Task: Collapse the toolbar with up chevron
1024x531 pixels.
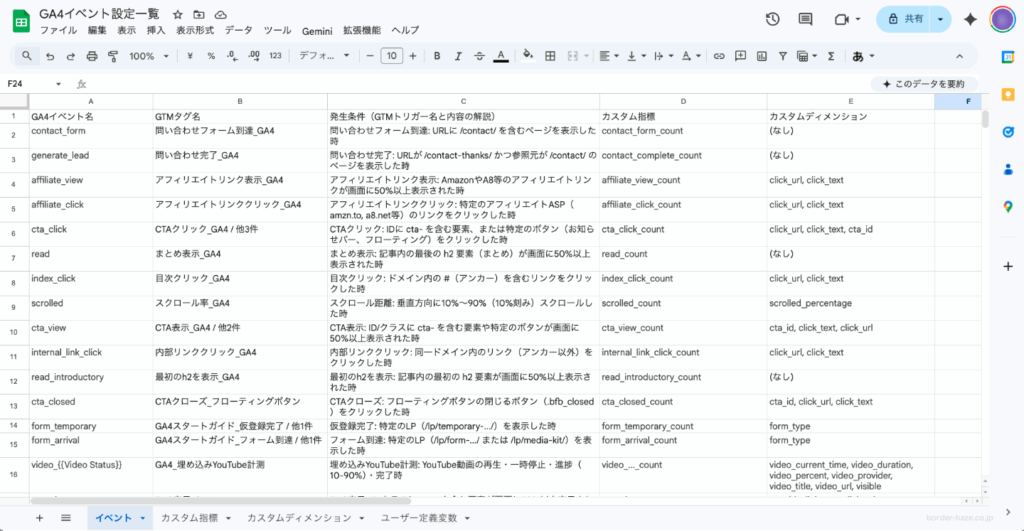Action: [x=959, y=56]
